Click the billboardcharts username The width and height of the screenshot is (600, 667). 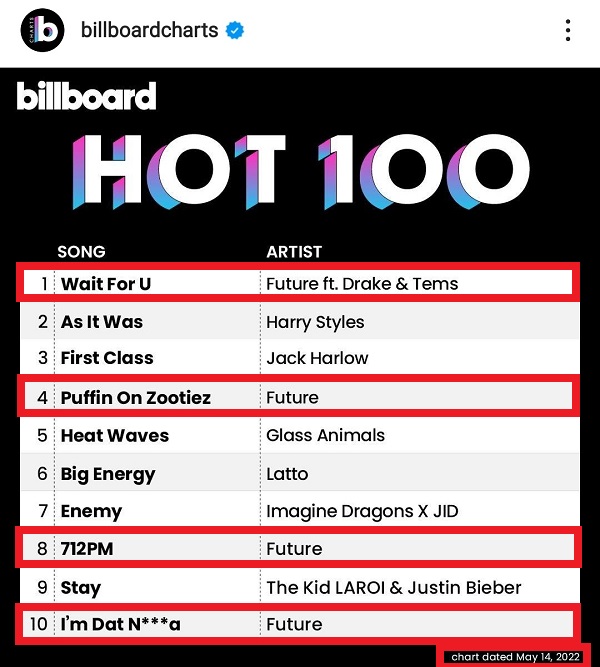149,30
